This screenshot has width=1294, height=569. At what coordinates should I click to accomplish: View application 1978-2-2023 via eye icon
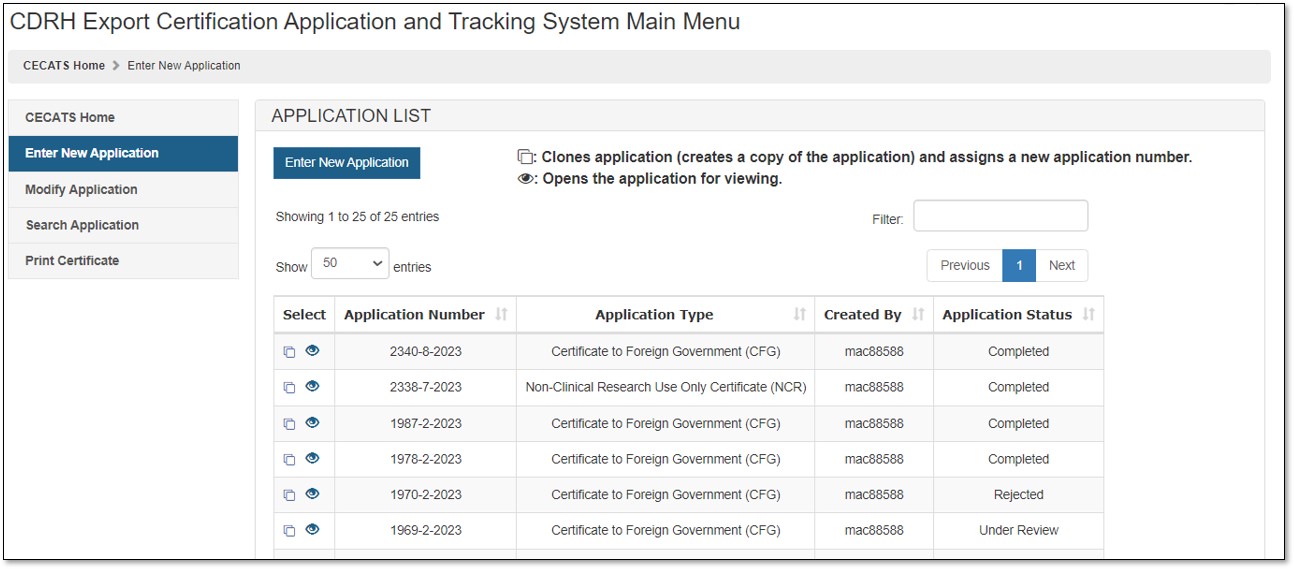312,459
